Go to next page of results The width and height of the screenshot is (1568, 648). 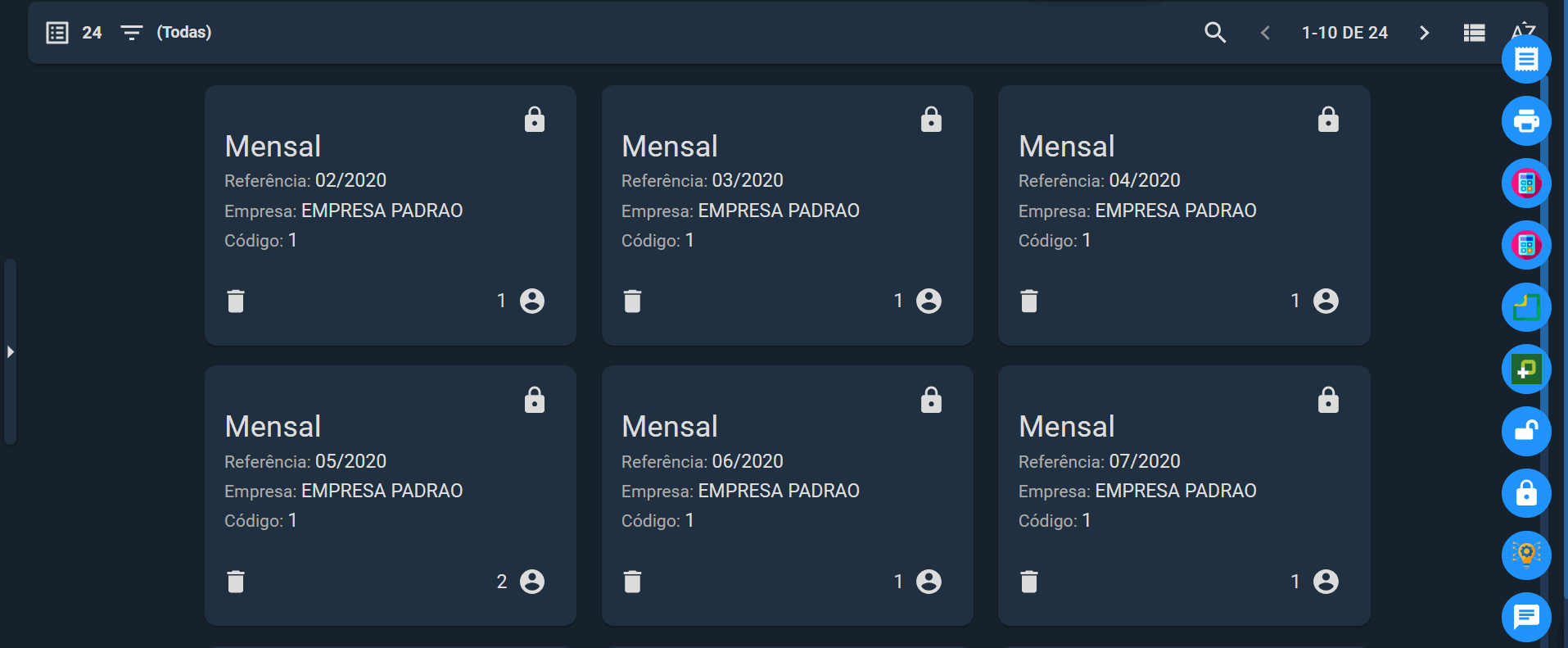pos(1424,33)
